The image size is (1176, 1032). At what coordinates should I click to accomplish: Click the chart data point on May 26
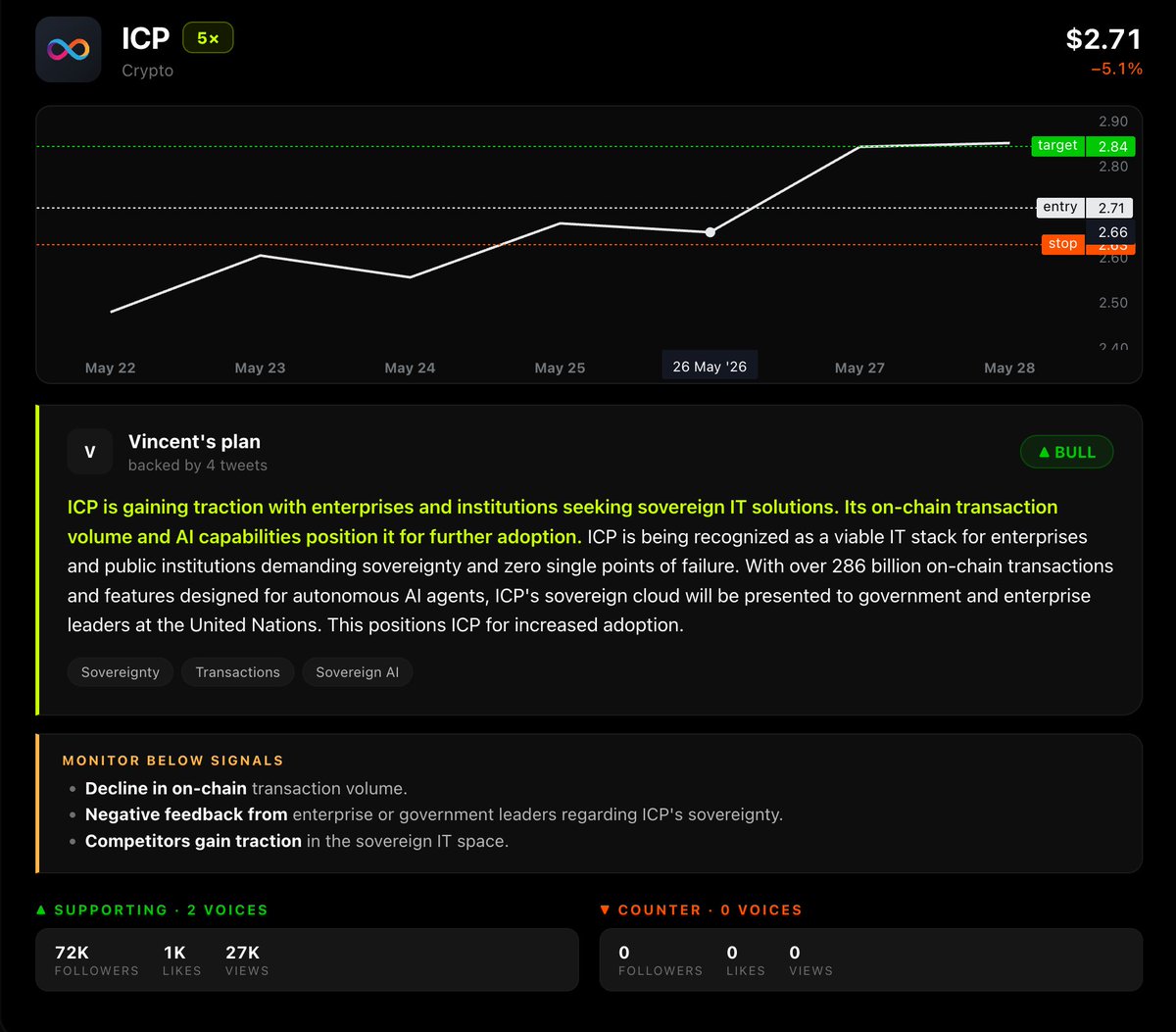[x=710, y=232]
